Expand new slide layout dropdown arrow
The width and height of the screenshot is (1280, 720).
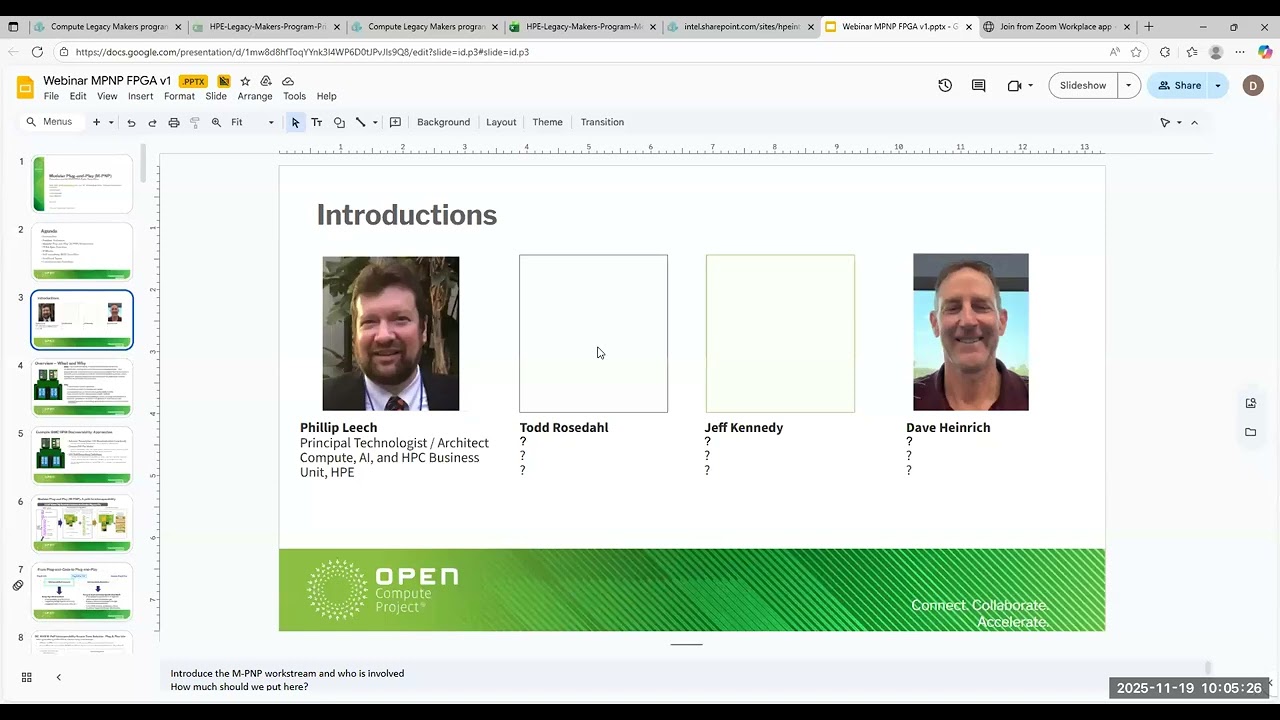point(111,122)
